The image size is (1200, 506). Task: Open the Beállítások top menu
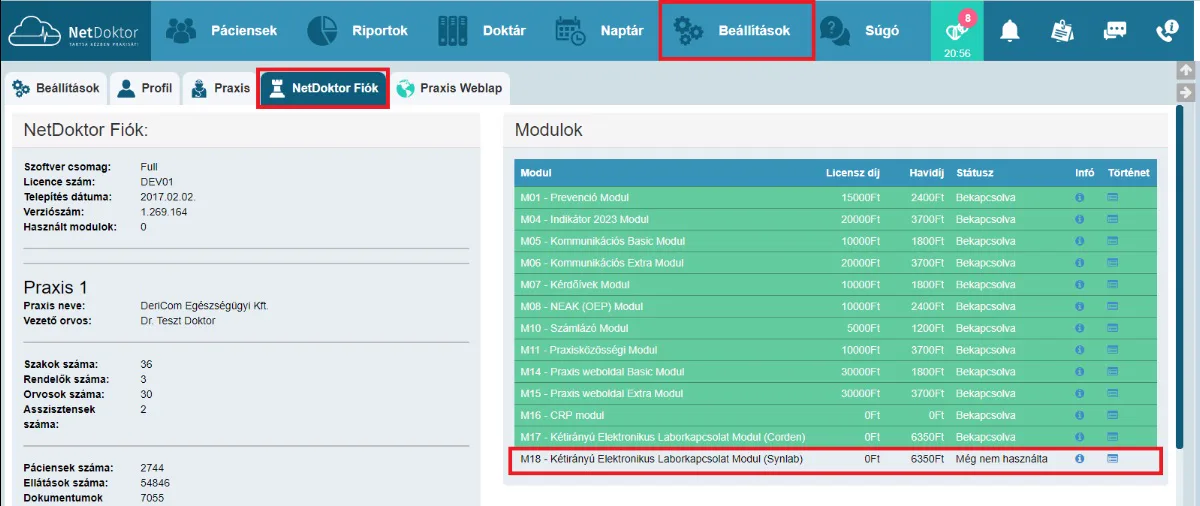[x=736, y=31]
